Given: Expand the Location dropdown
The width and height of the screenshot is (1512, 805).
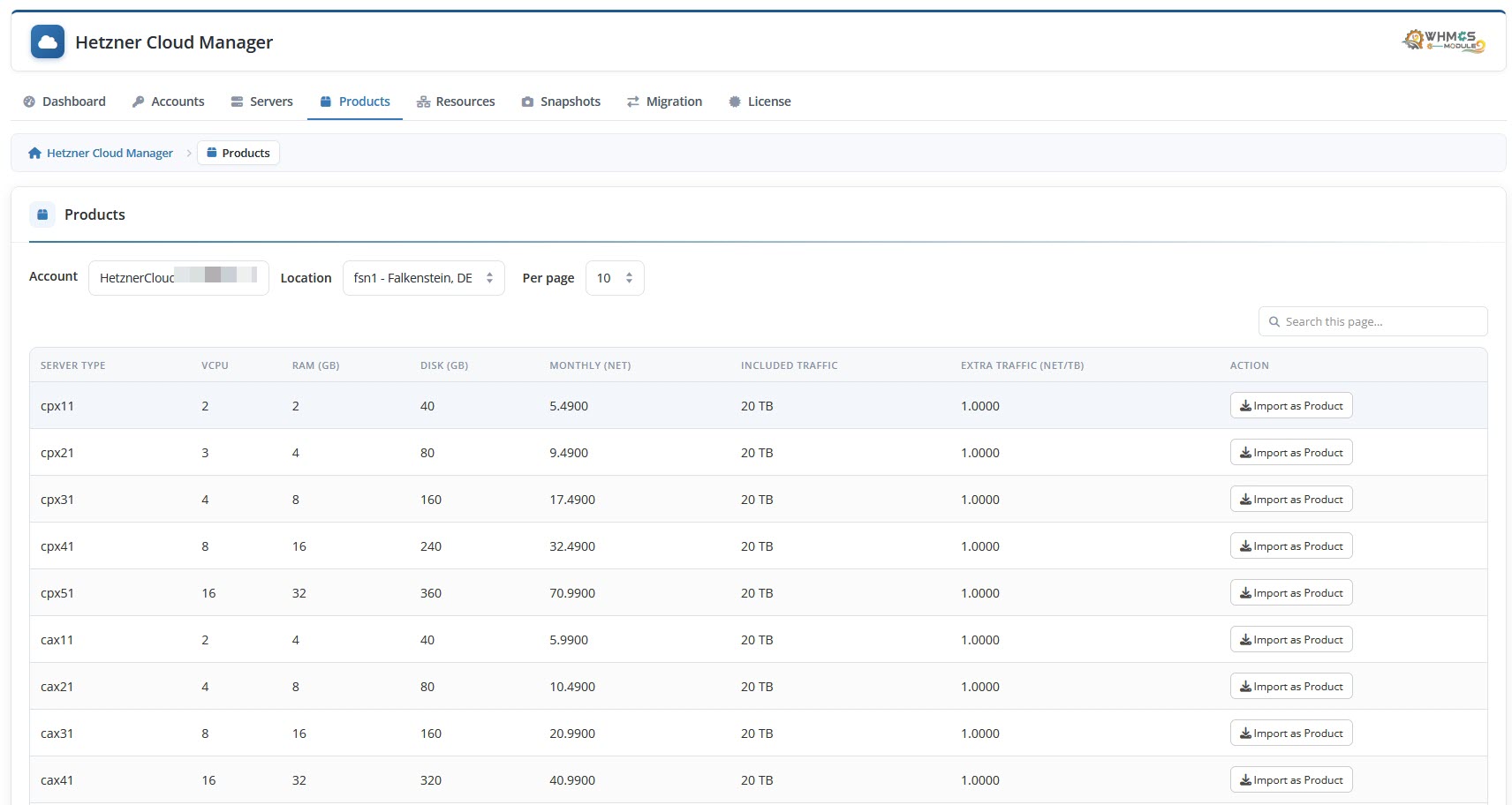Looking at the screenshot, I should pos(423,278).
